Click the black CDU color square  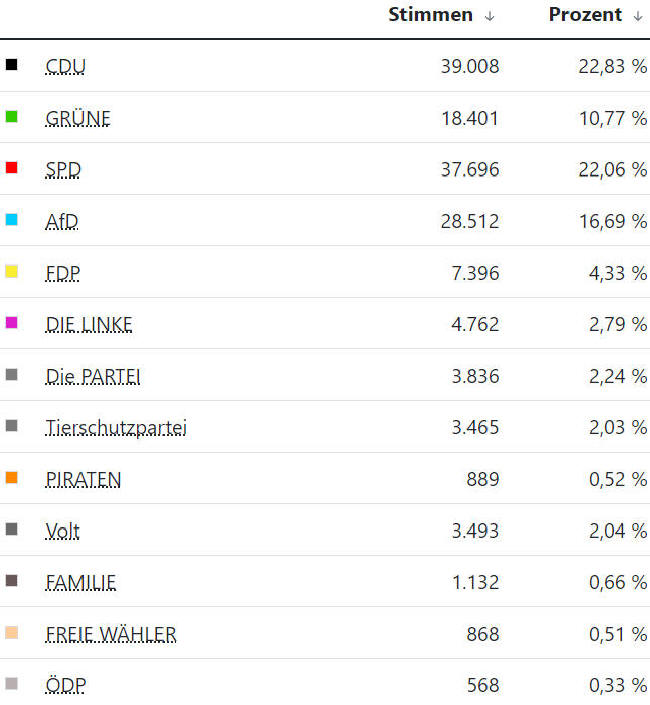[11, 64]
